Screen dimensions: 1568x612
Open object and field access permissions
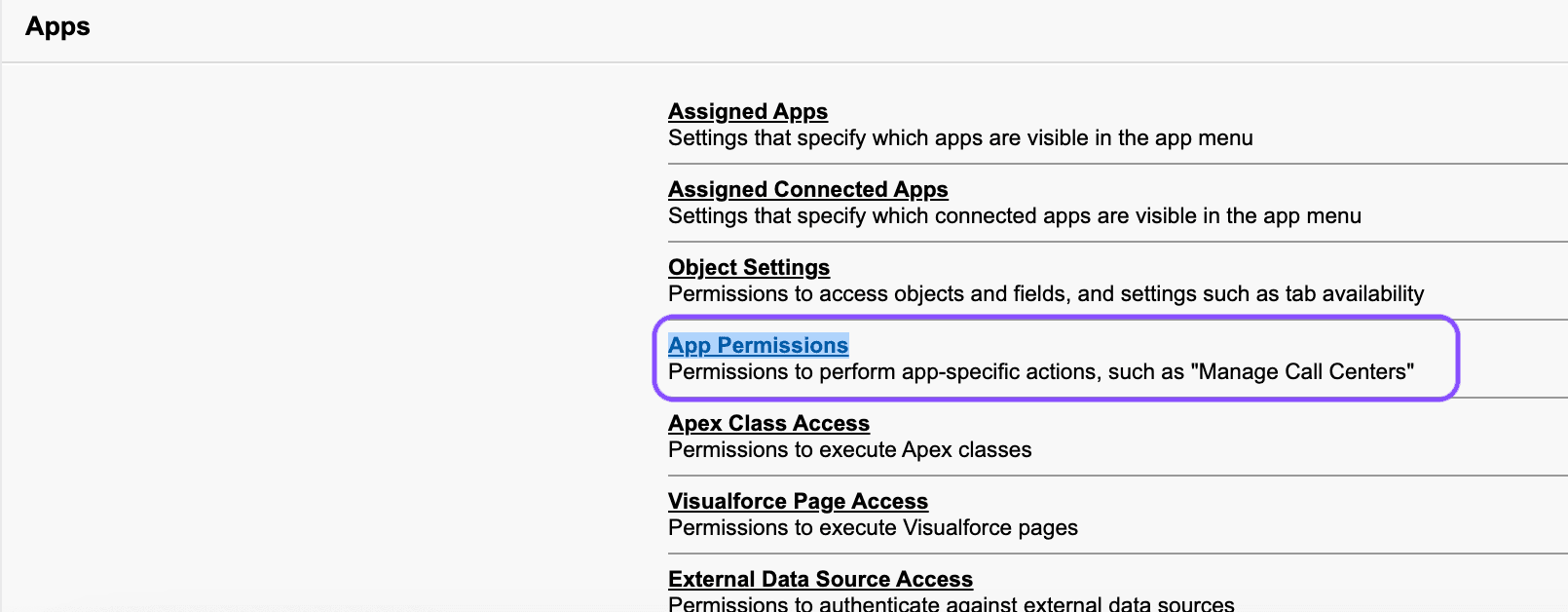click(748, 267)
